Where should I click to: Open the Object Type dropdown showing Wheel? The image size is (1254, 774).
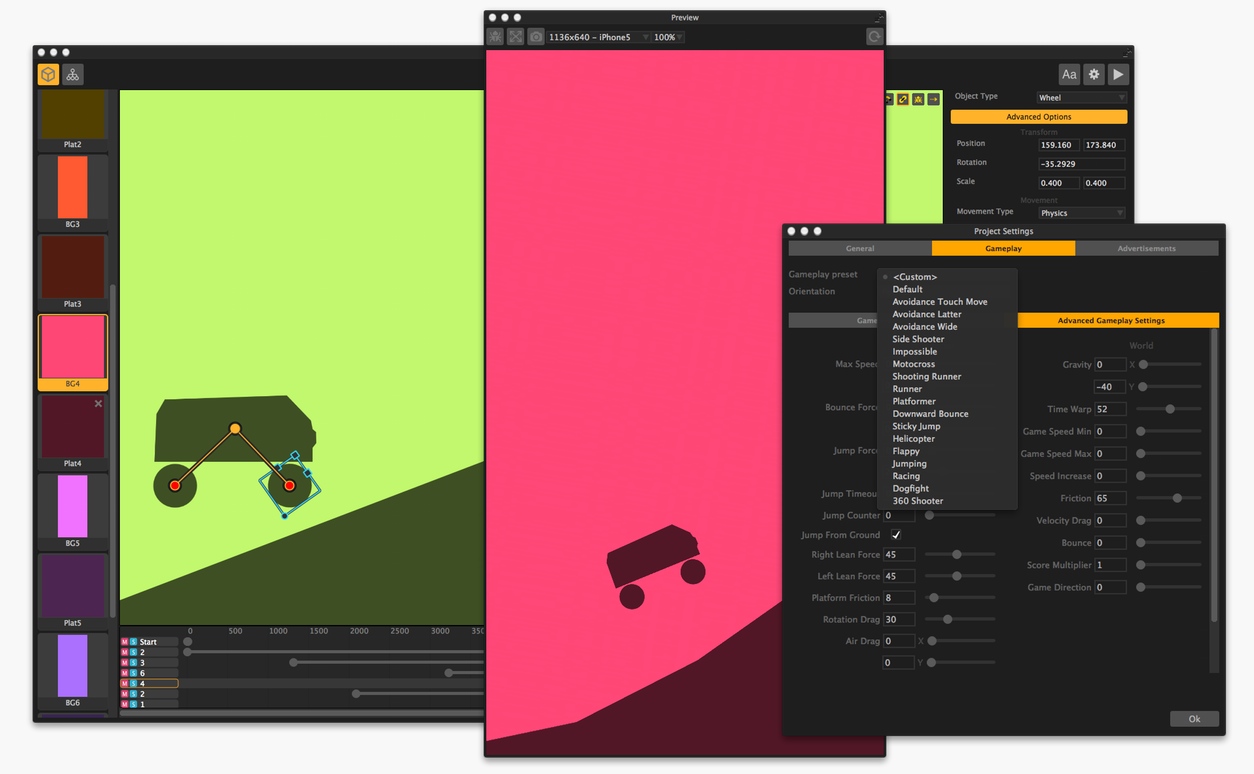(1081, 98)
